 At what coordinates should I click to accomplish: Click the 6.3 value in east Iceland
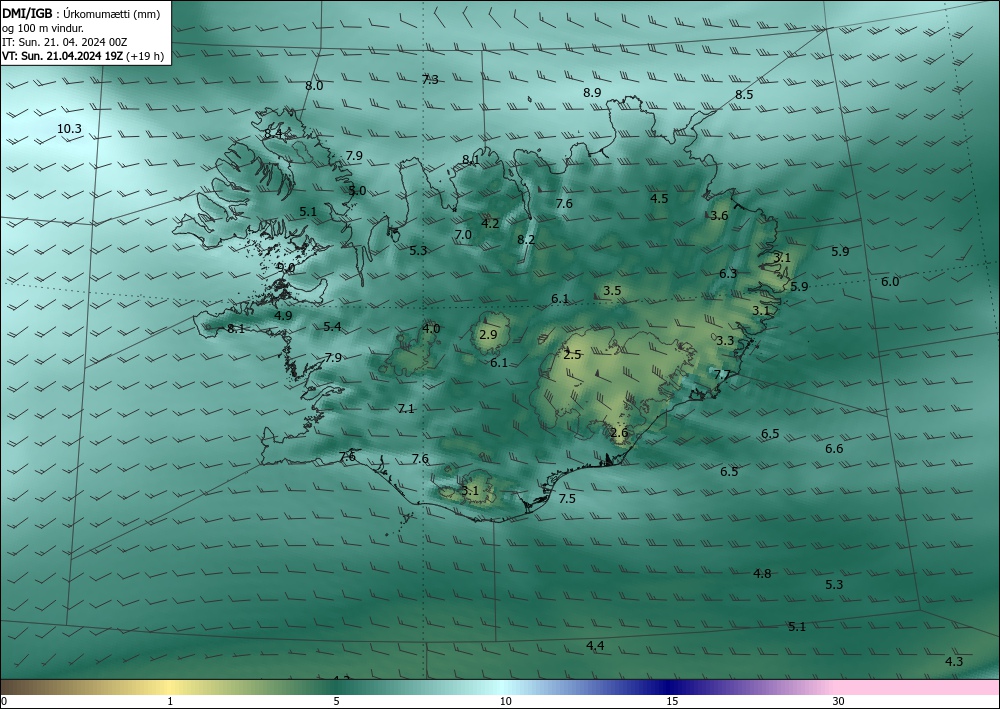728,274
